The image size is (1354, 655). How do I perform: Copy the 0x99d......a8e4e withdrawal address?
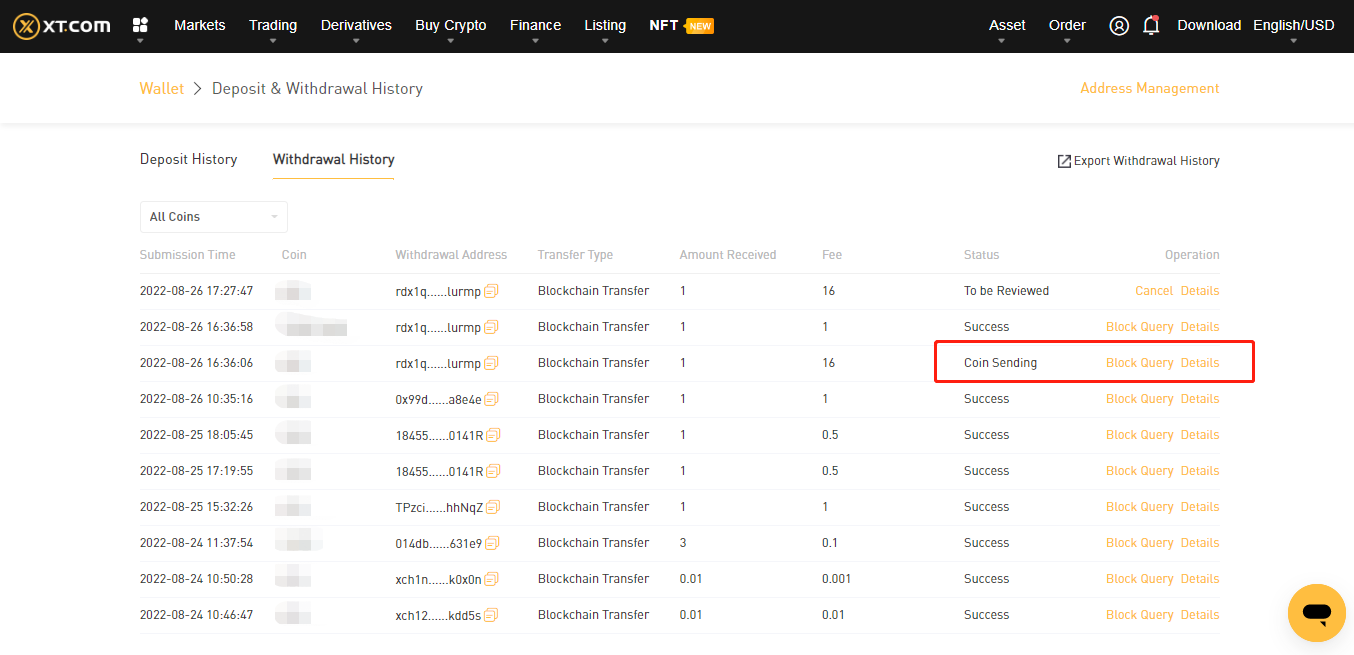coord(491,399)
